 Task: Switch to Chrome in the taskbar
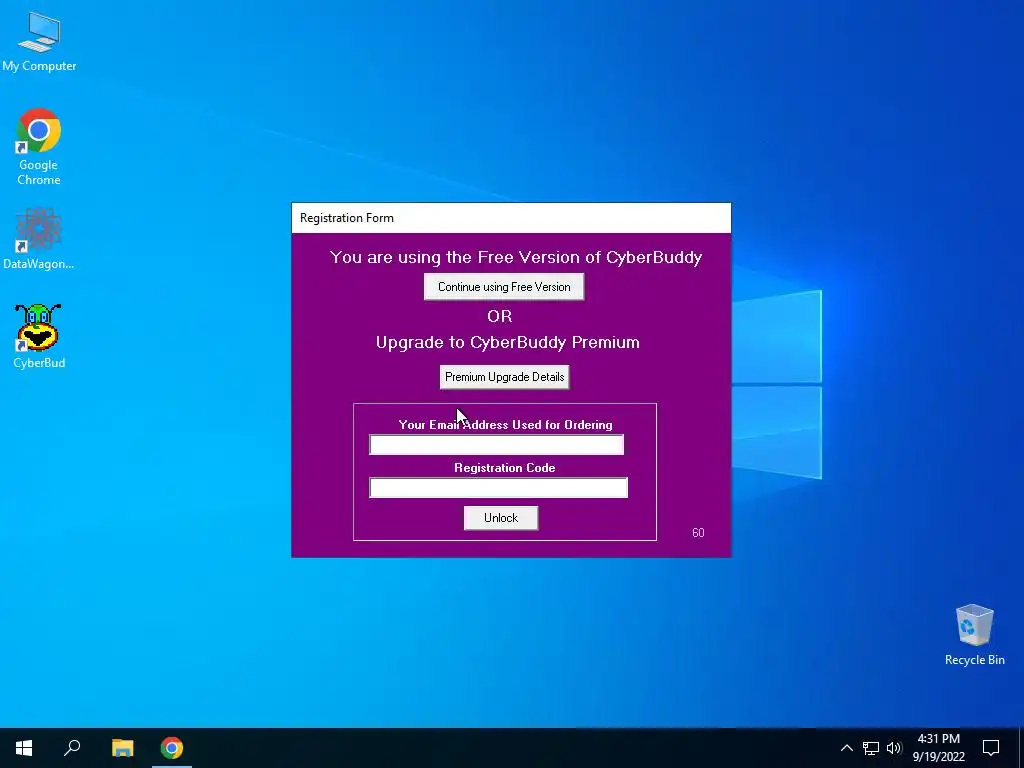click(172, 748)
